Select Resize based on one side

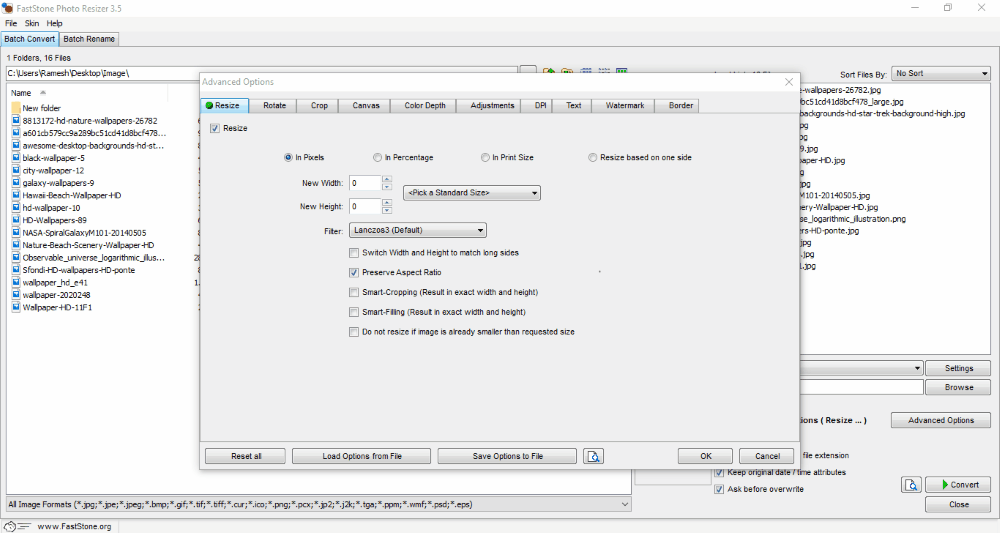point(593,157)
